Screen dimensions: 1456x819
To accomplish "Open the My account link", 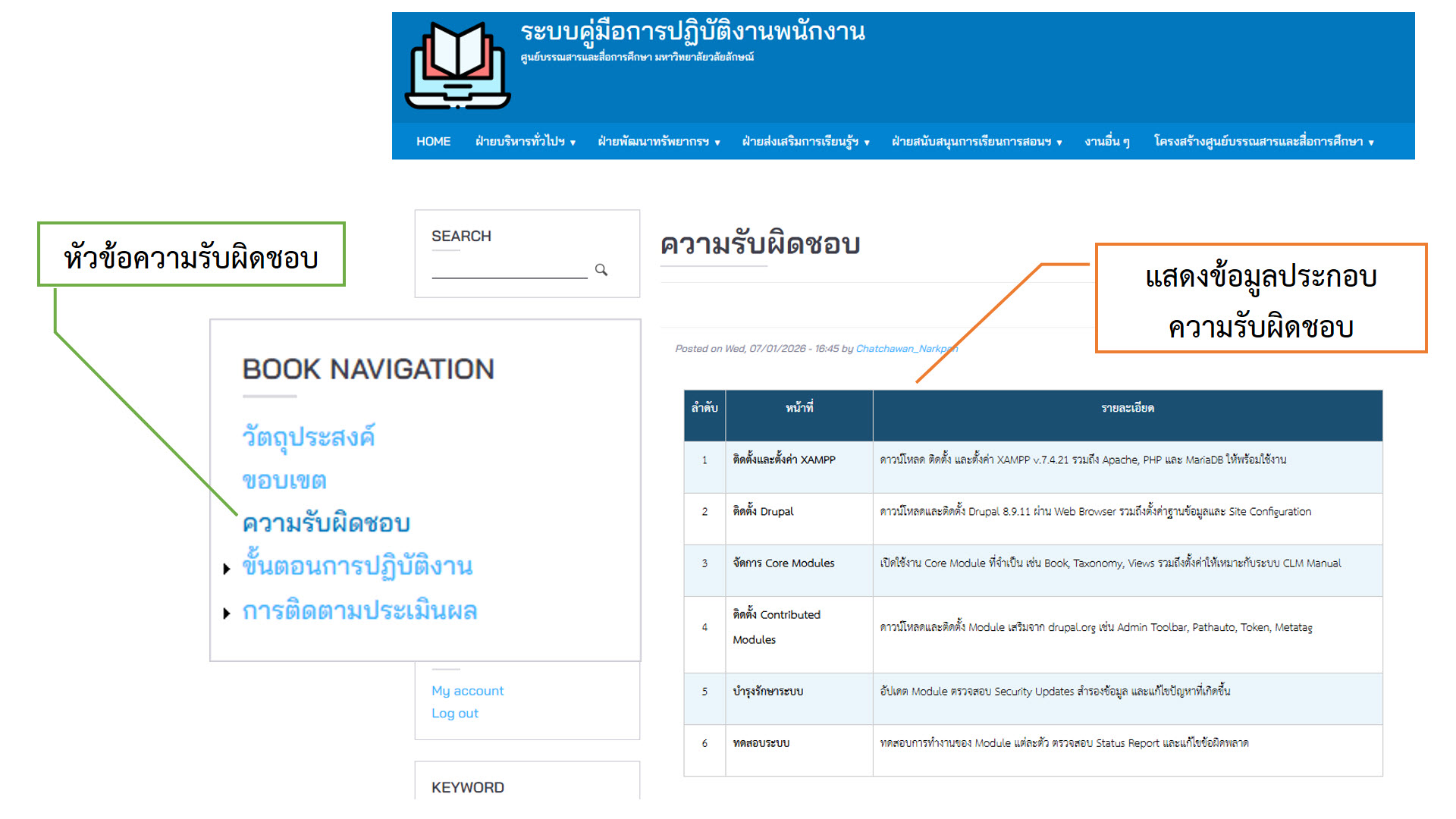I will [467, 691].
